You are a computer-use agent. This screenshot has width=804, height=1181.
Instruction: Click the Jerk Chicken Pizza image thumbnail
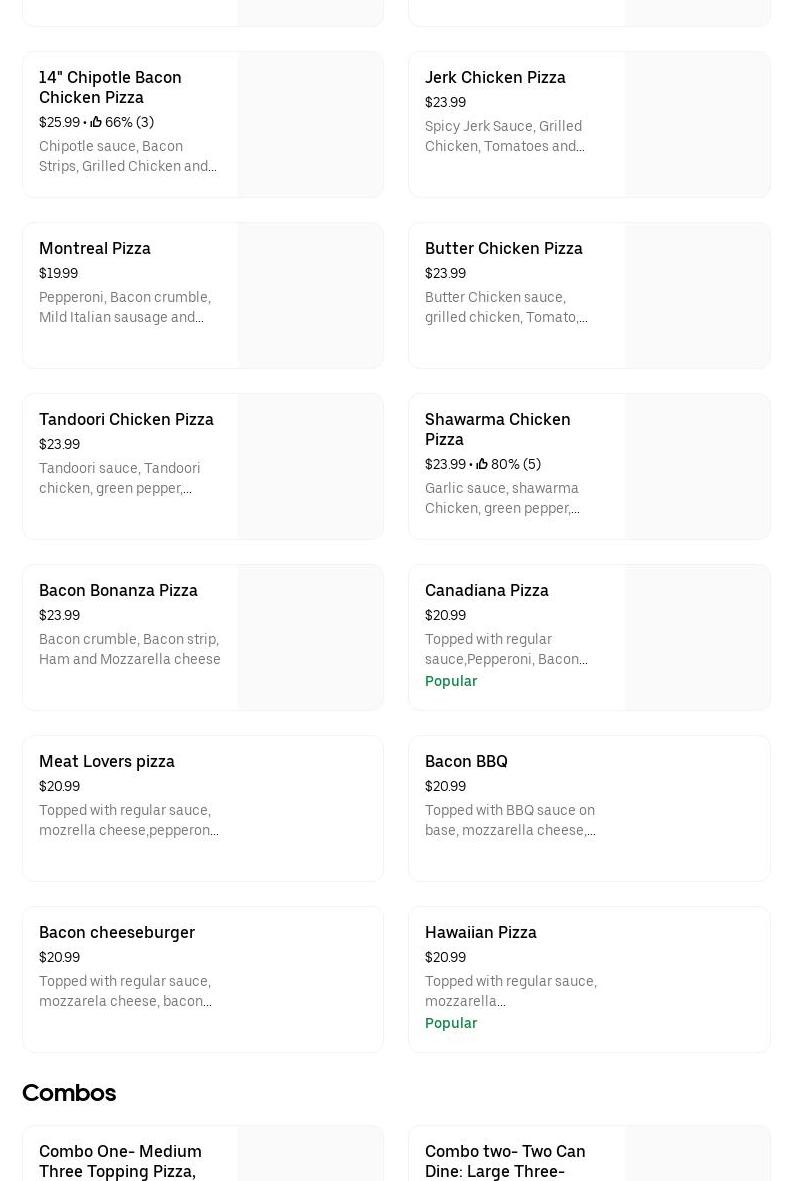tap(697, 125)
